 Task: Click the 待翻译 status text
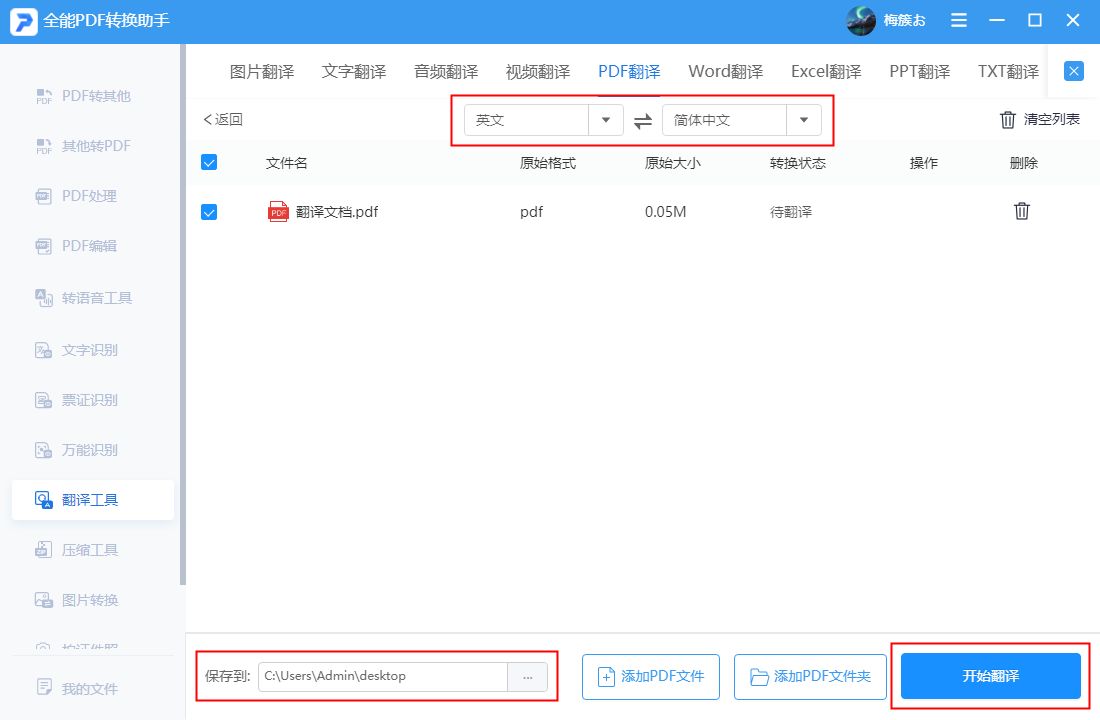pyautogui.click(x=791, y=212)
